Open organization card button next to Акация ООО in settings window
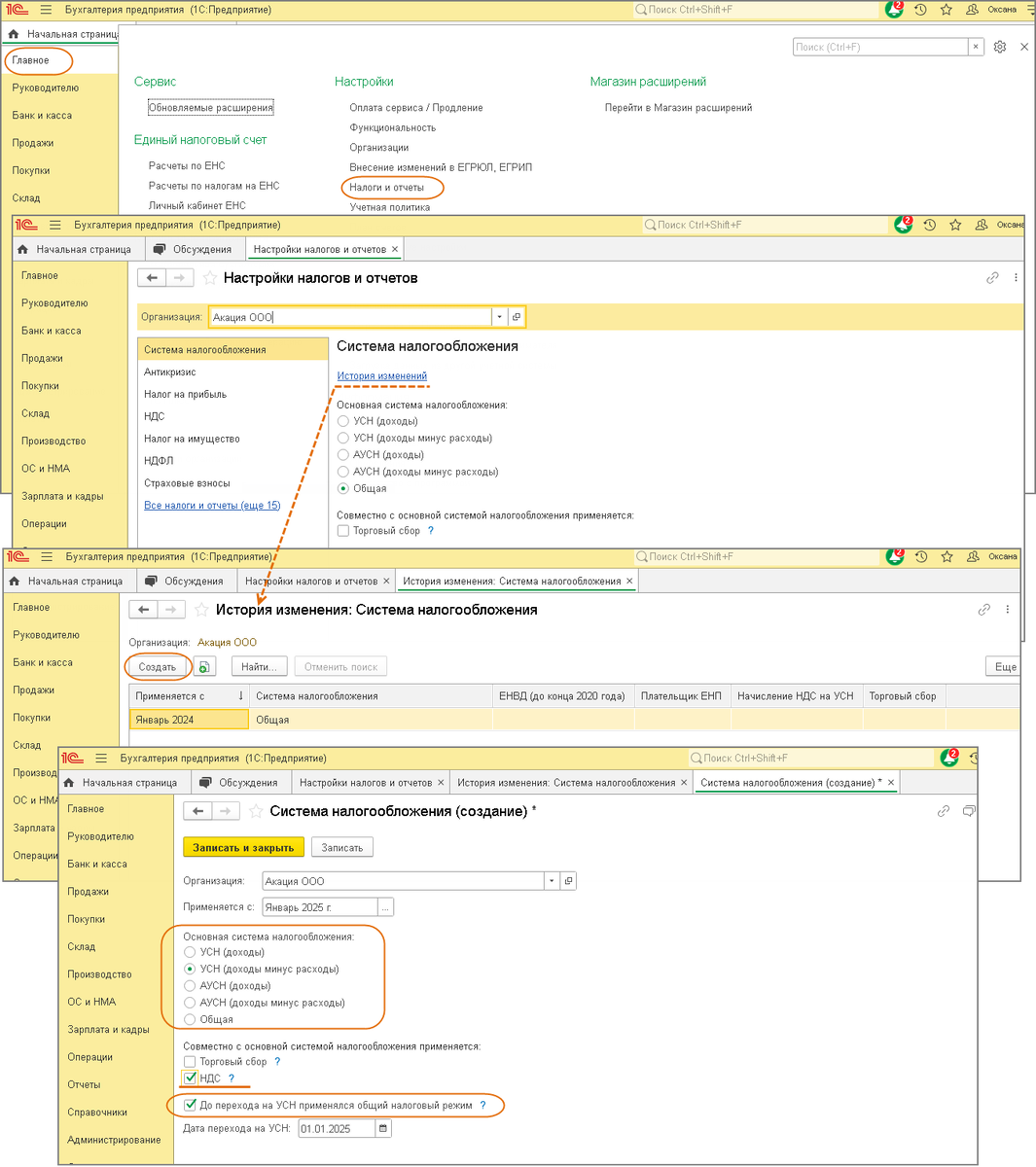This screenshot has width=1036, height=1167. point(517,317)
